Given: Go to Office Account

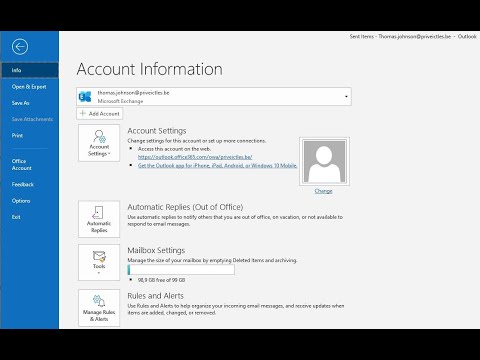Looking at the screenshot, I should click(x=22, y=164).
